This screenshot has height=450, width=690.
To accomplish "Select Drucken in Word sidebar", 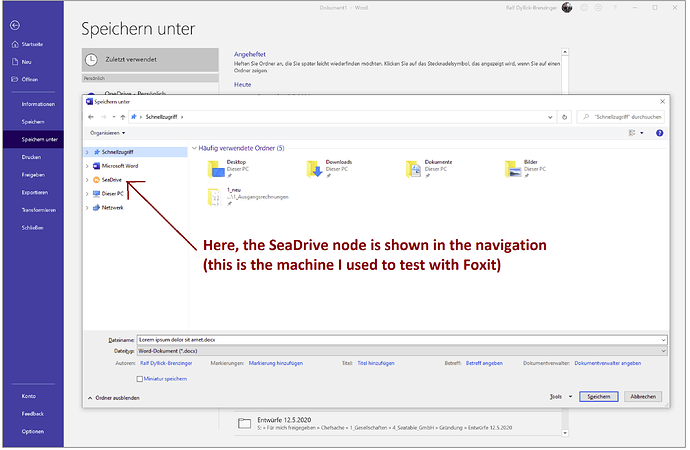I will (31, 157).
